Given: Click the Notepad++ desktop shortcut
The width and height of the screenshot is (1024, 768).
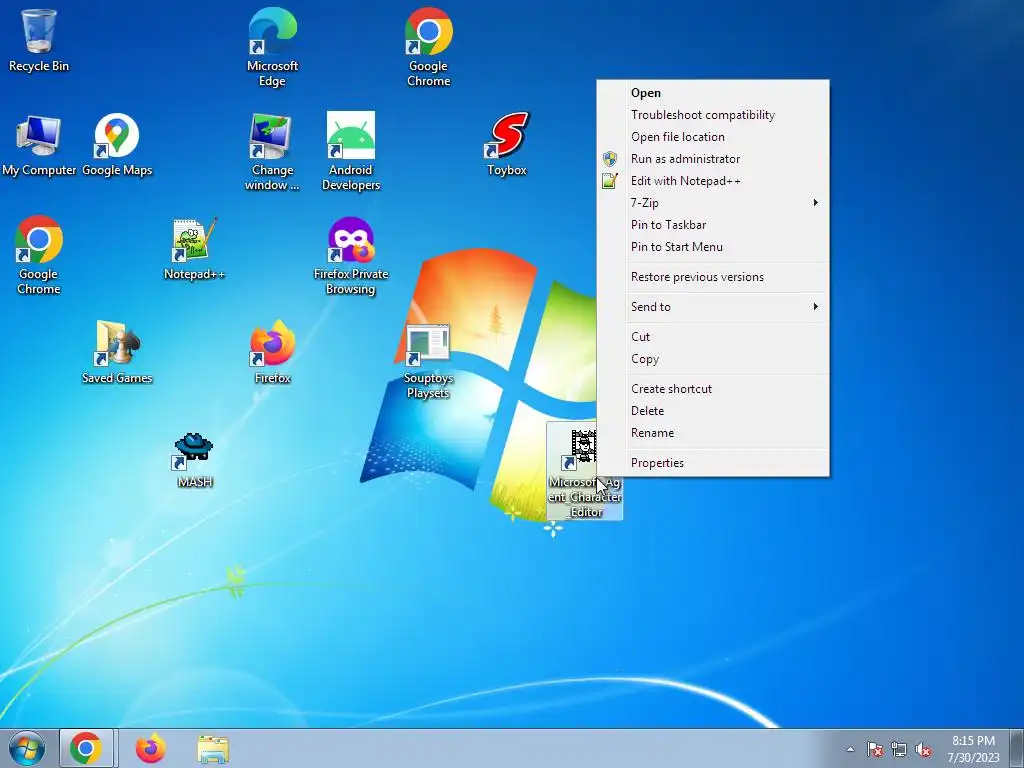Looking at the screenshot, I should pos(194,249).
